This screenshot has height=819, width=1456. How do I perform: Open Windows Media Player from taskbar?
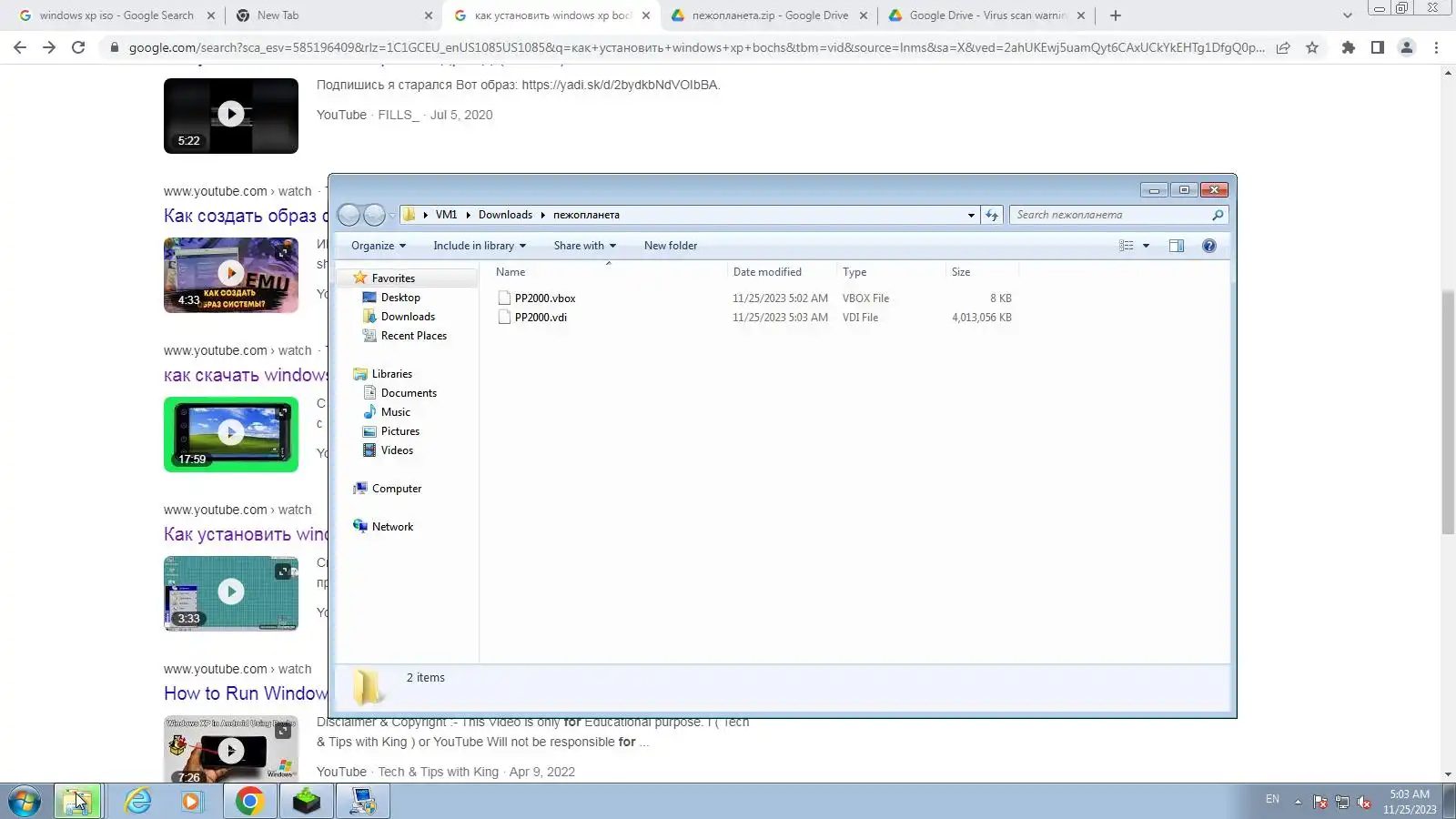pos(191,802)
